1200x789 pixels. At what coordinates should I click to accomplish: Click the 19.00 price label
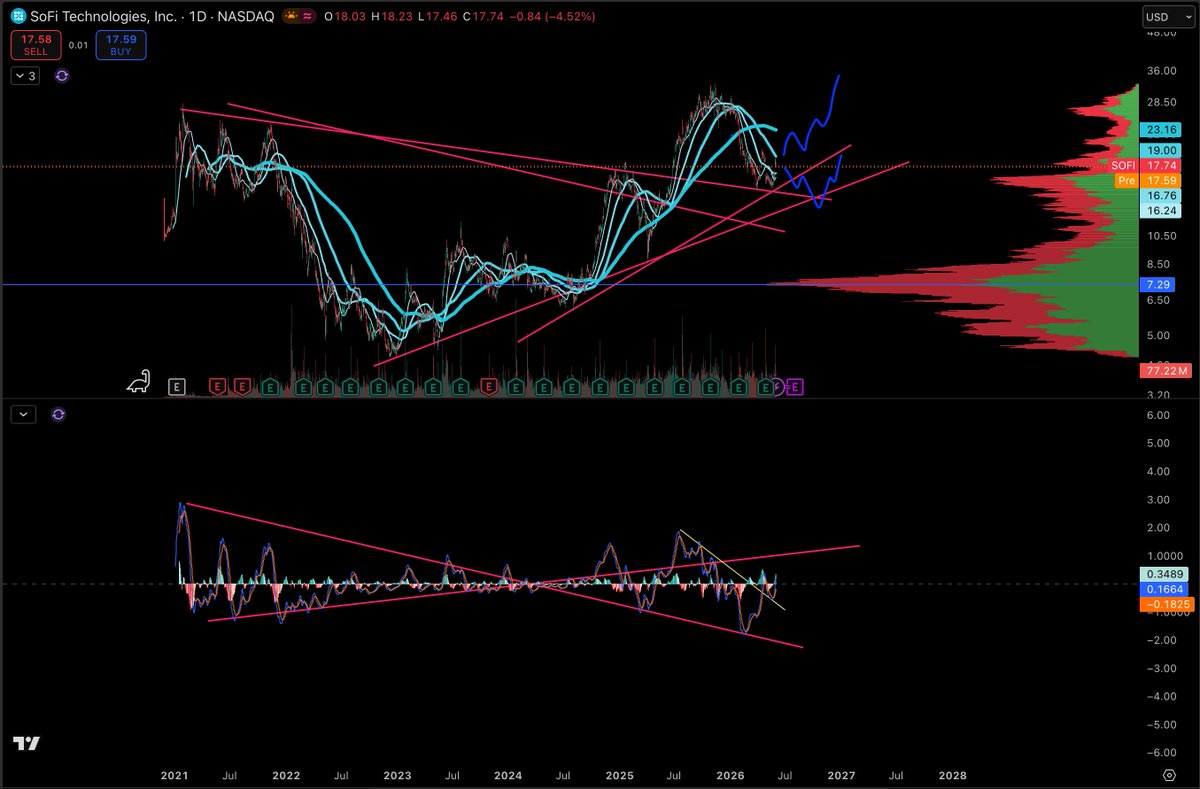pyautogui.click(x=1160, y=148)
